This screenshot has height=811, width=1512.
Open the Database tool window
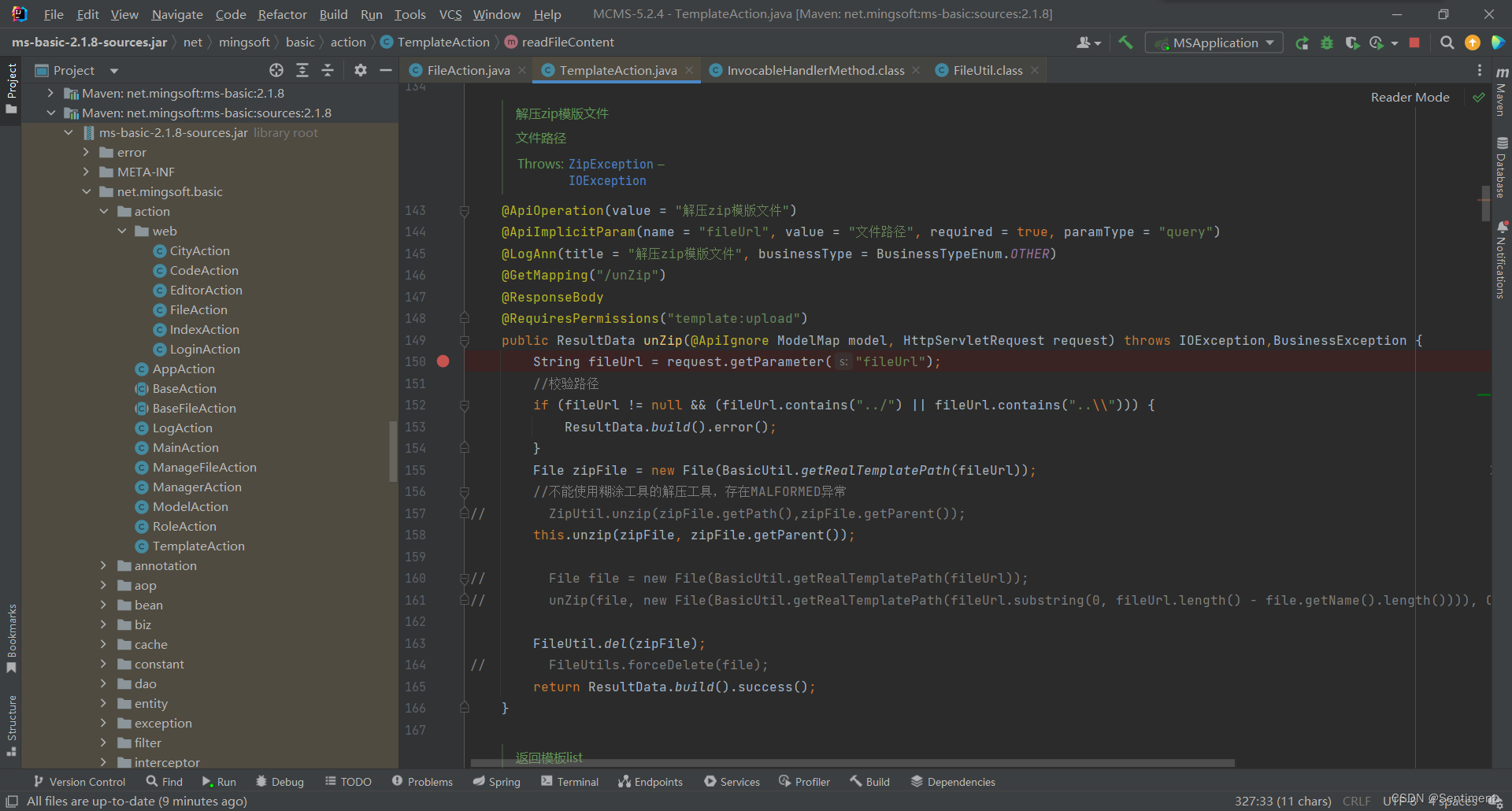pos(1501,168)
